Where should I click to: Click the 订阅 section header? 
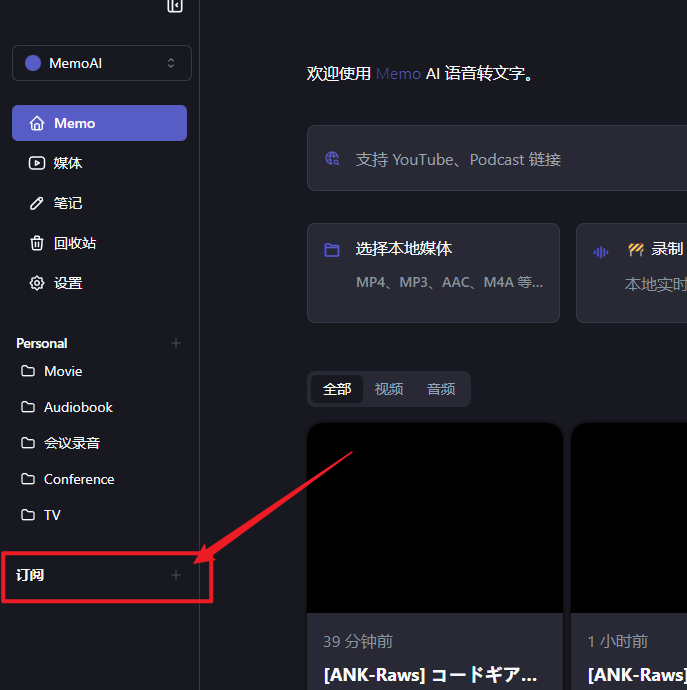[x=30, y=575]
